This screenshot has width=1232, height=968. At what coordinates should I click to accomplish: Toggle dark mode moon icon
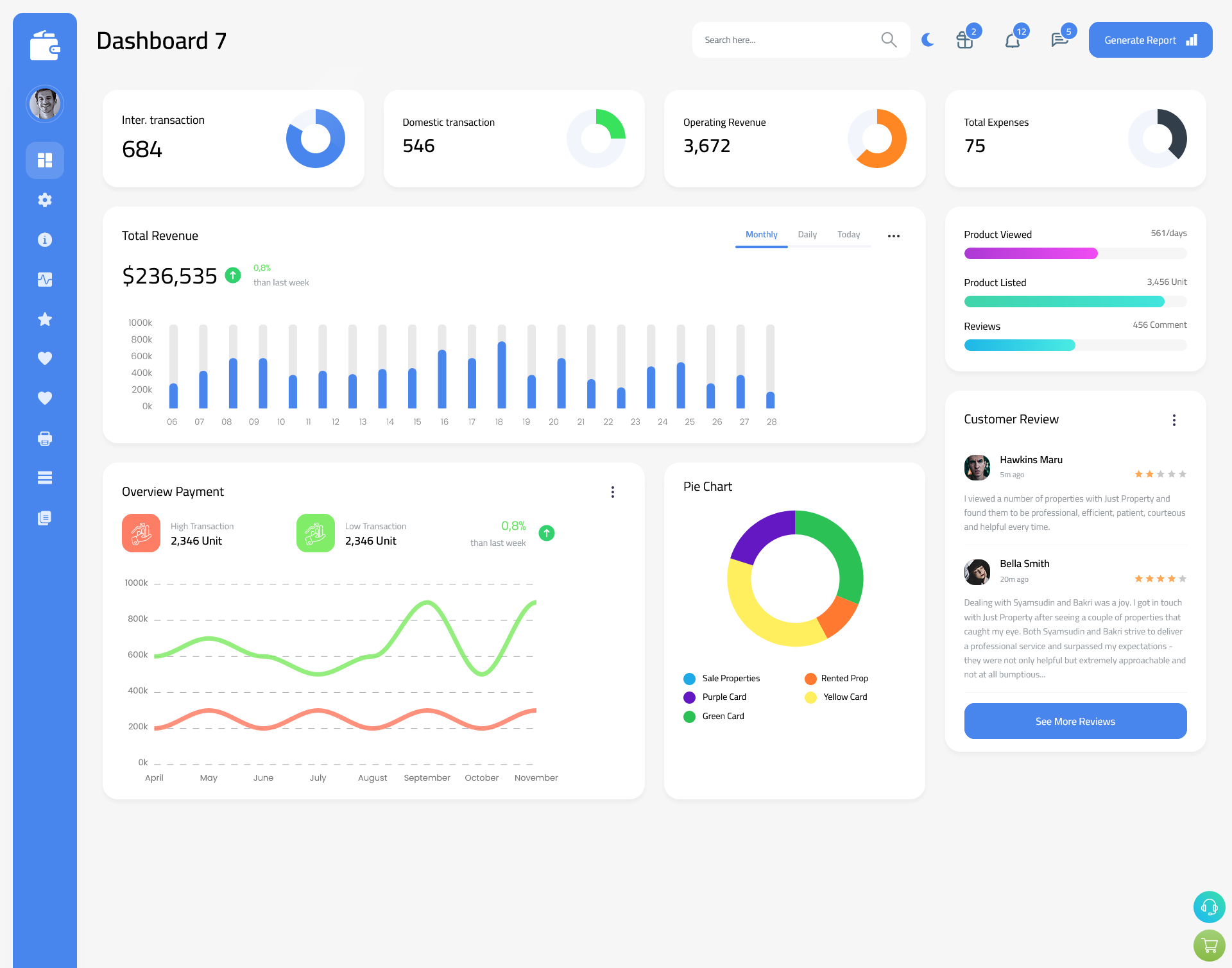pyautogui.click(x=927, y=39)
